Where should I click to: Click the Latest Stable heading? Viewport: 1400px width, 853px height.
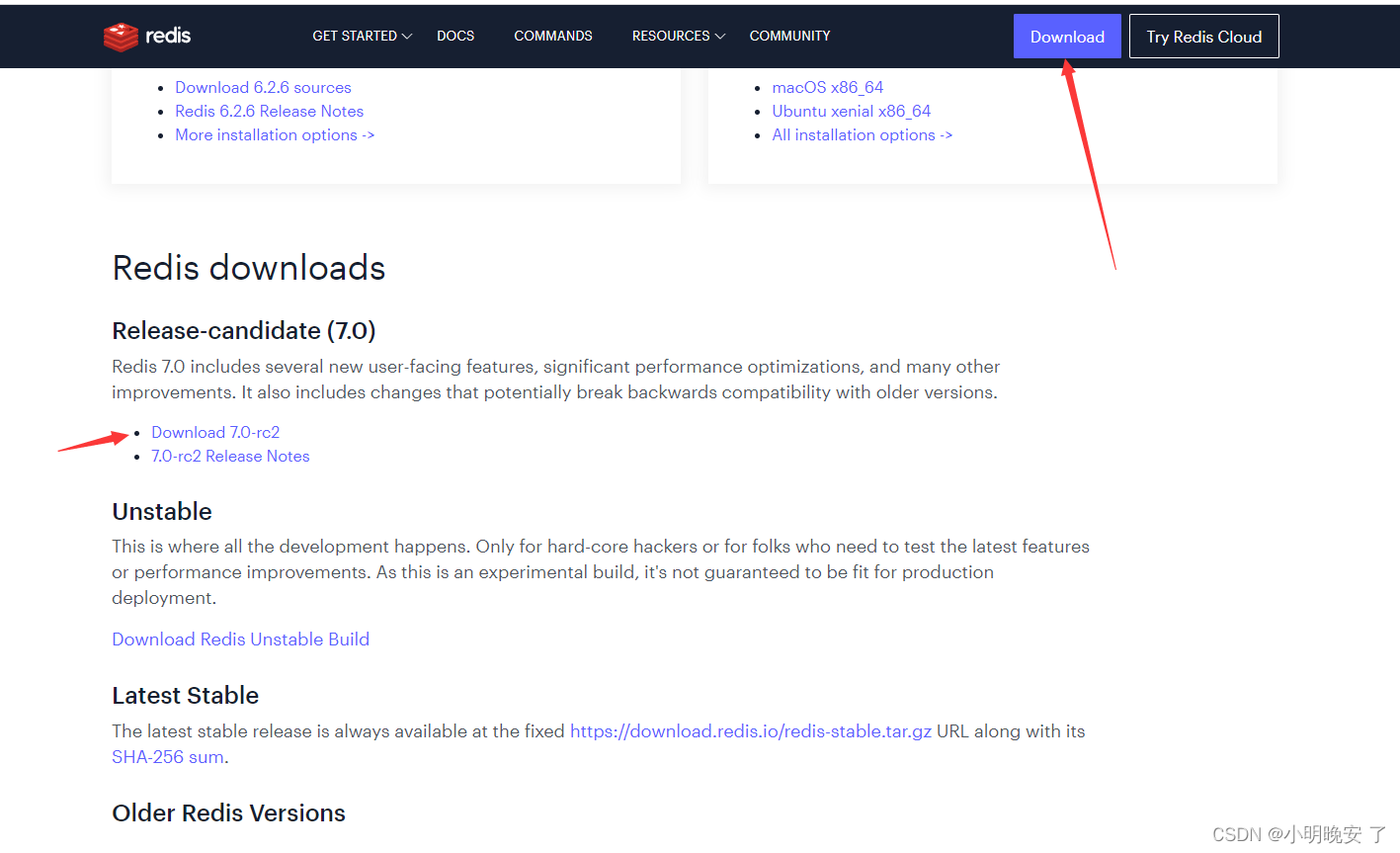pyautogui.click(x=186, y=695)
